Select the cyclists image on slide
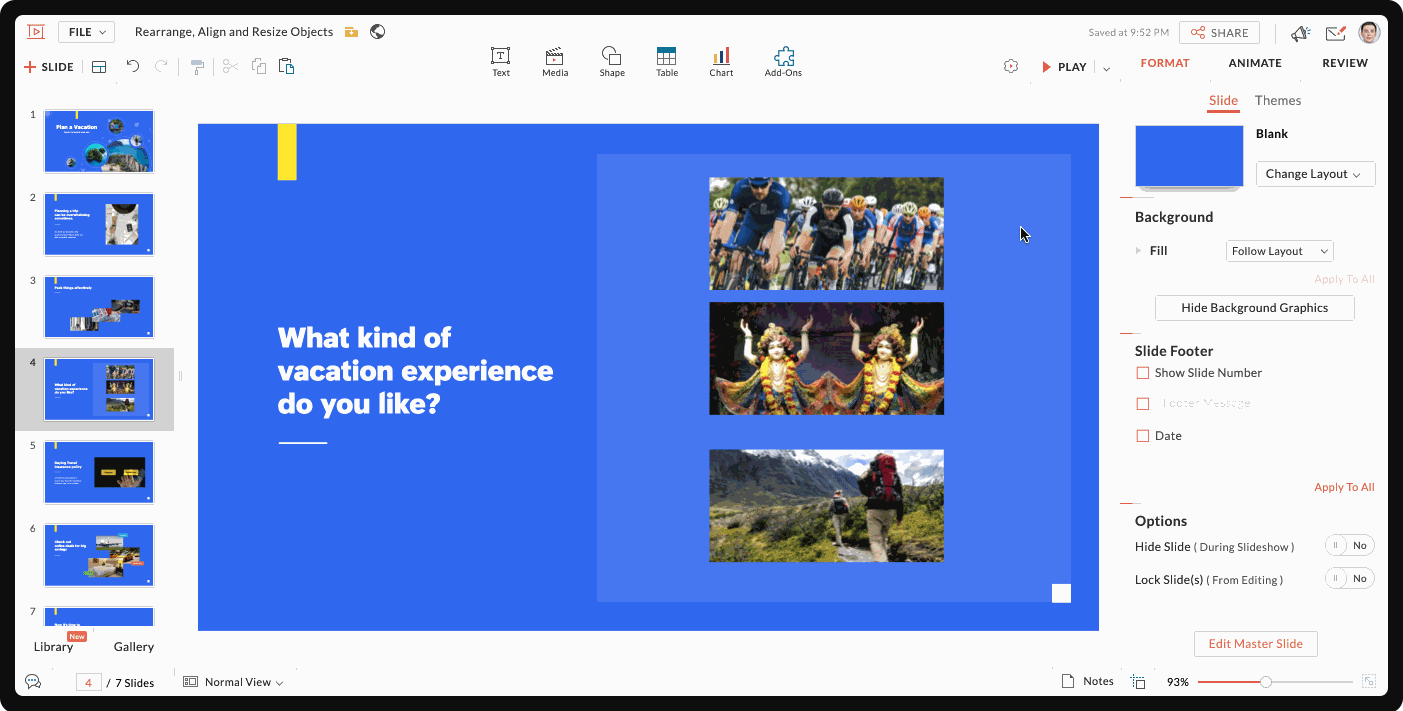1403x711 pixels. pos(826,234)
